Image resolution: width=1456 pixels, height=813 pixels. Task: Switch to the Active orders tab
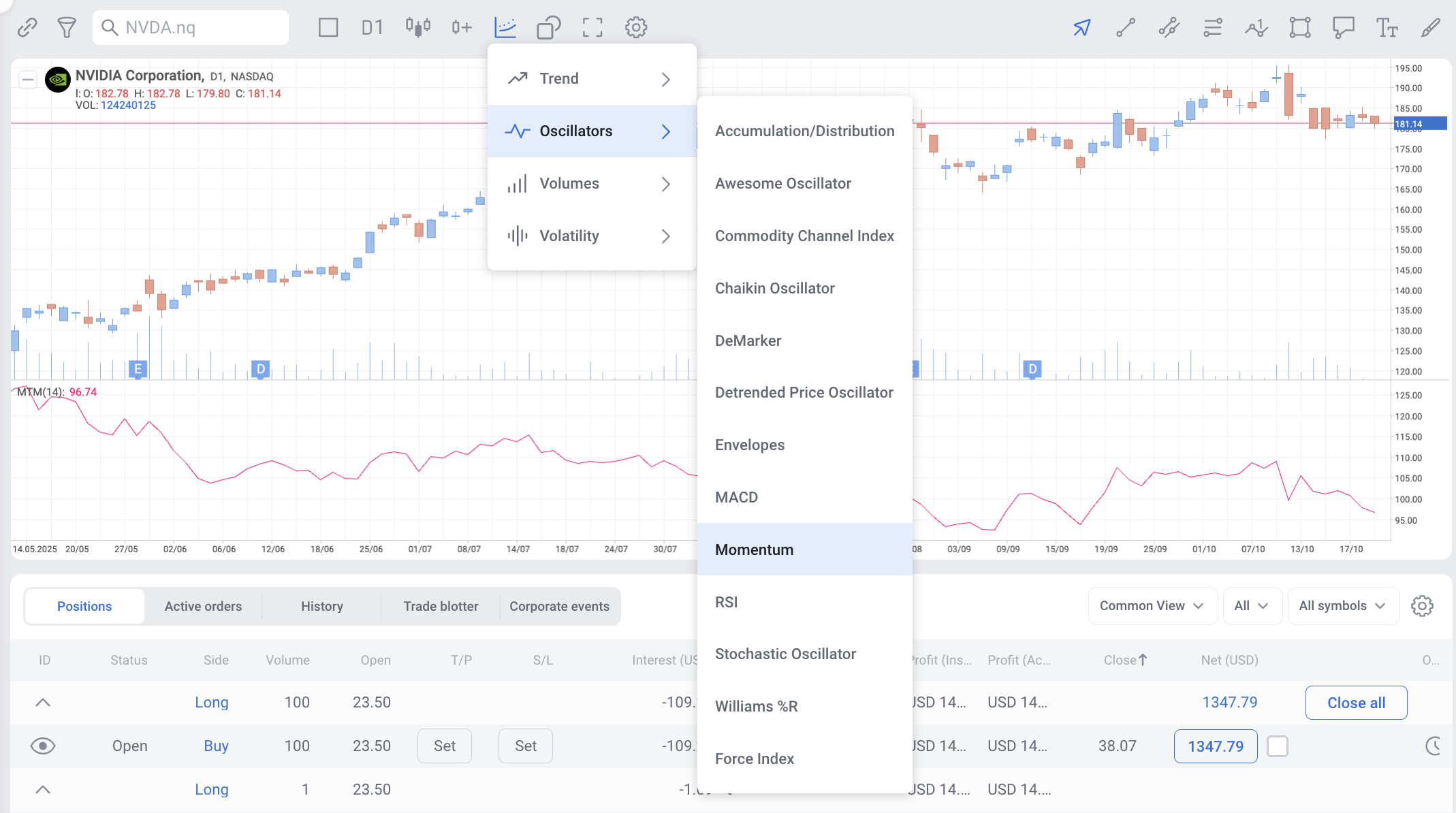tap(203, 606)
